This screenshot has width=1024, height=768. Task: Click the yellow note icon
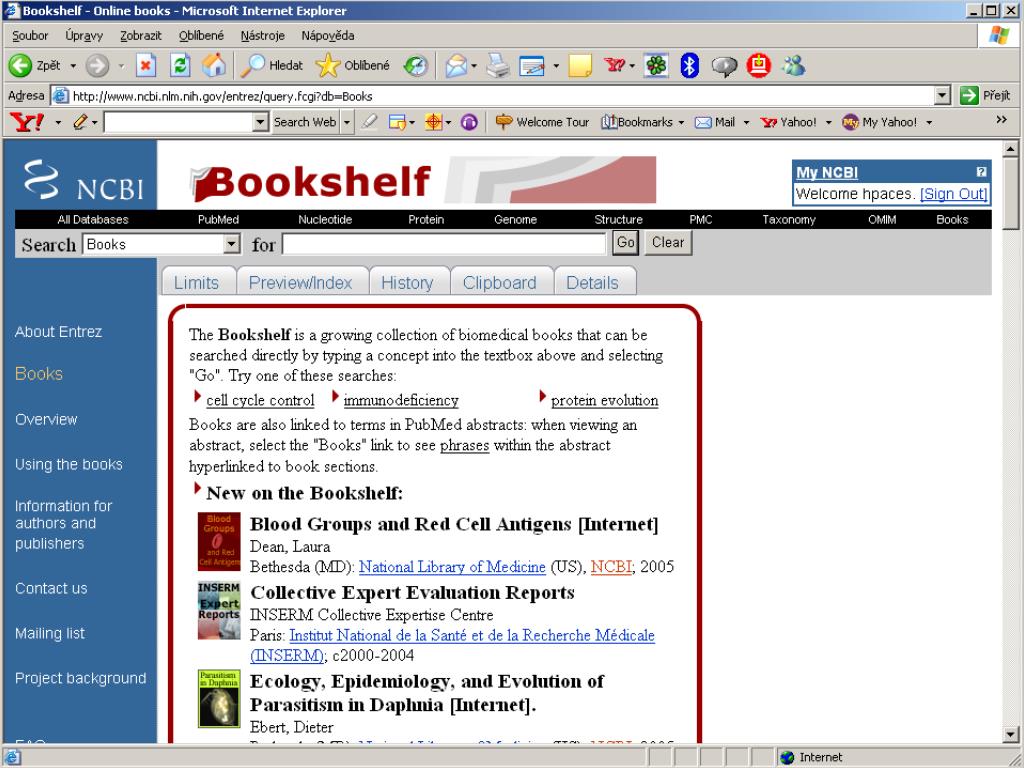point(580,65)
